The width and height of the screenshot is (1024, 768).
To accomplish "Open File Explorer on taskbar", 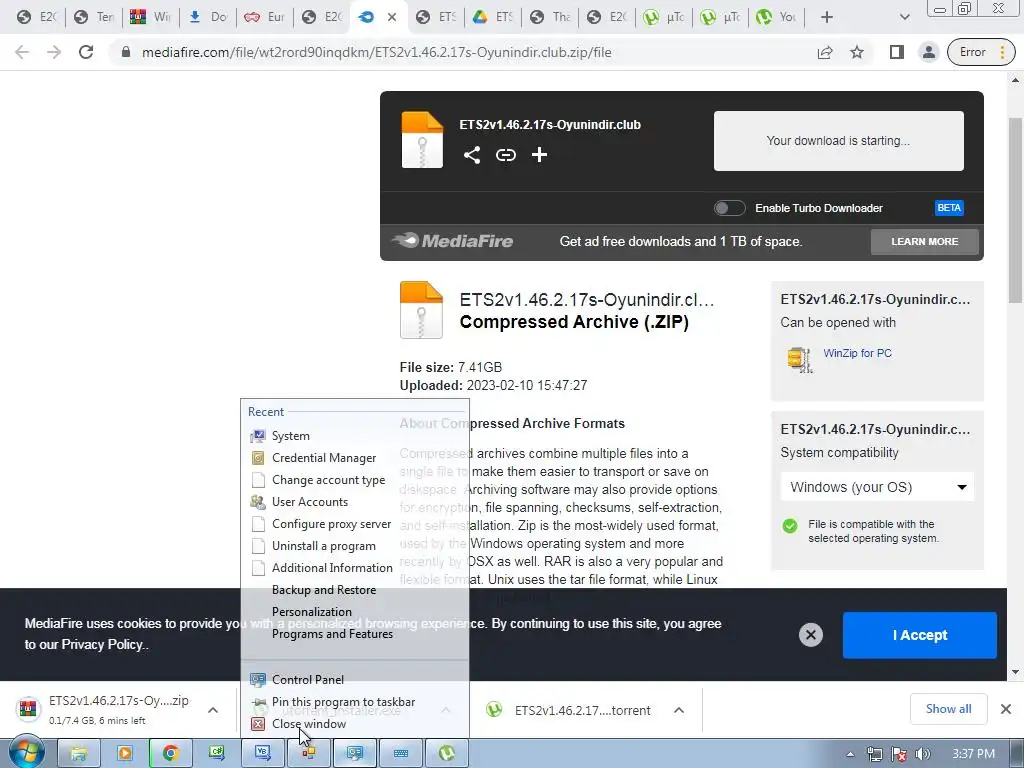I will pos(79,753).
